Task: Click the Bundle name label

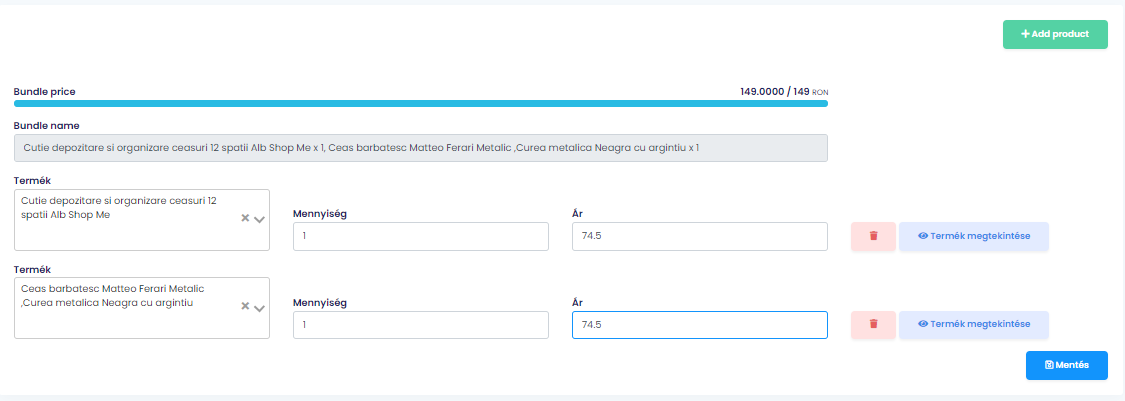Action: point(47,126)
